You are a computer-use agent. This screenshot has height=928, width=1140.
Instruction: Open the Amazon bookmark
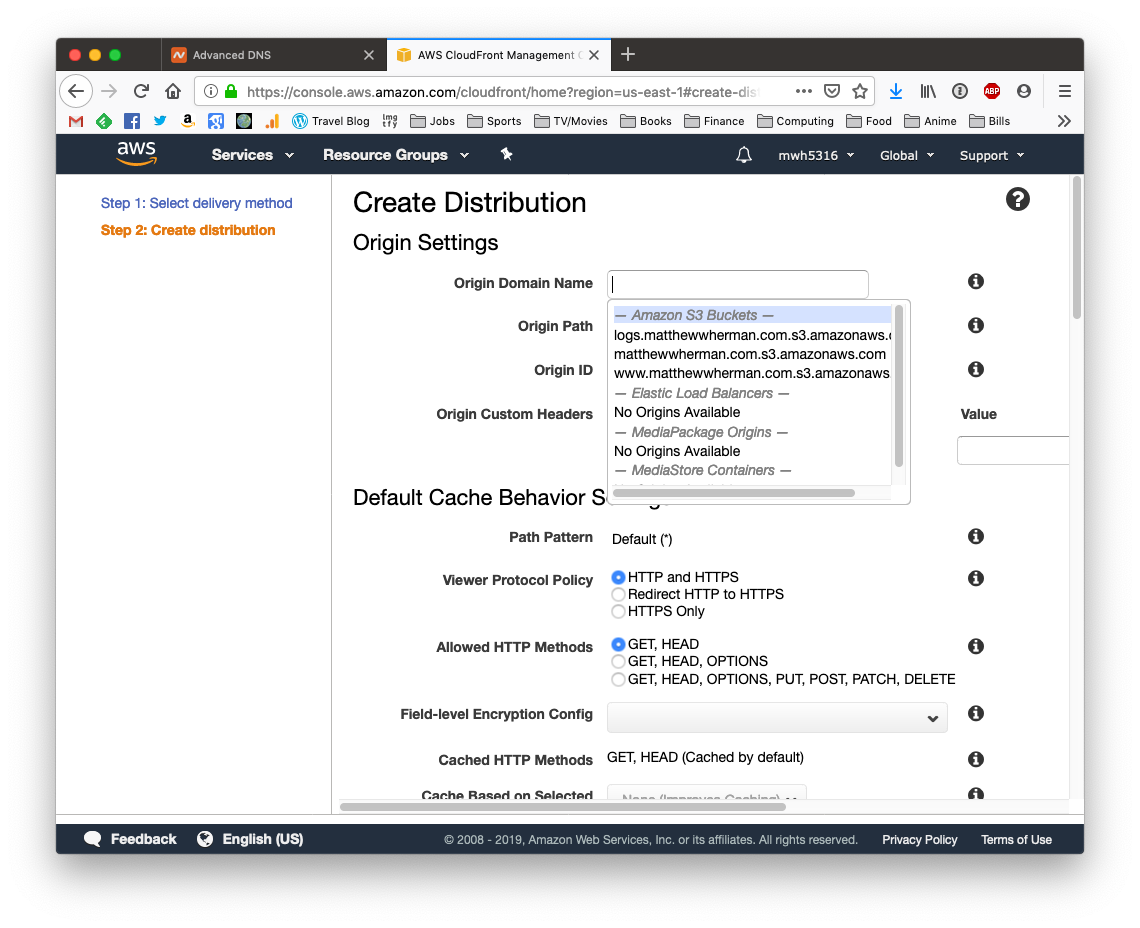click(x=188, y=121)
